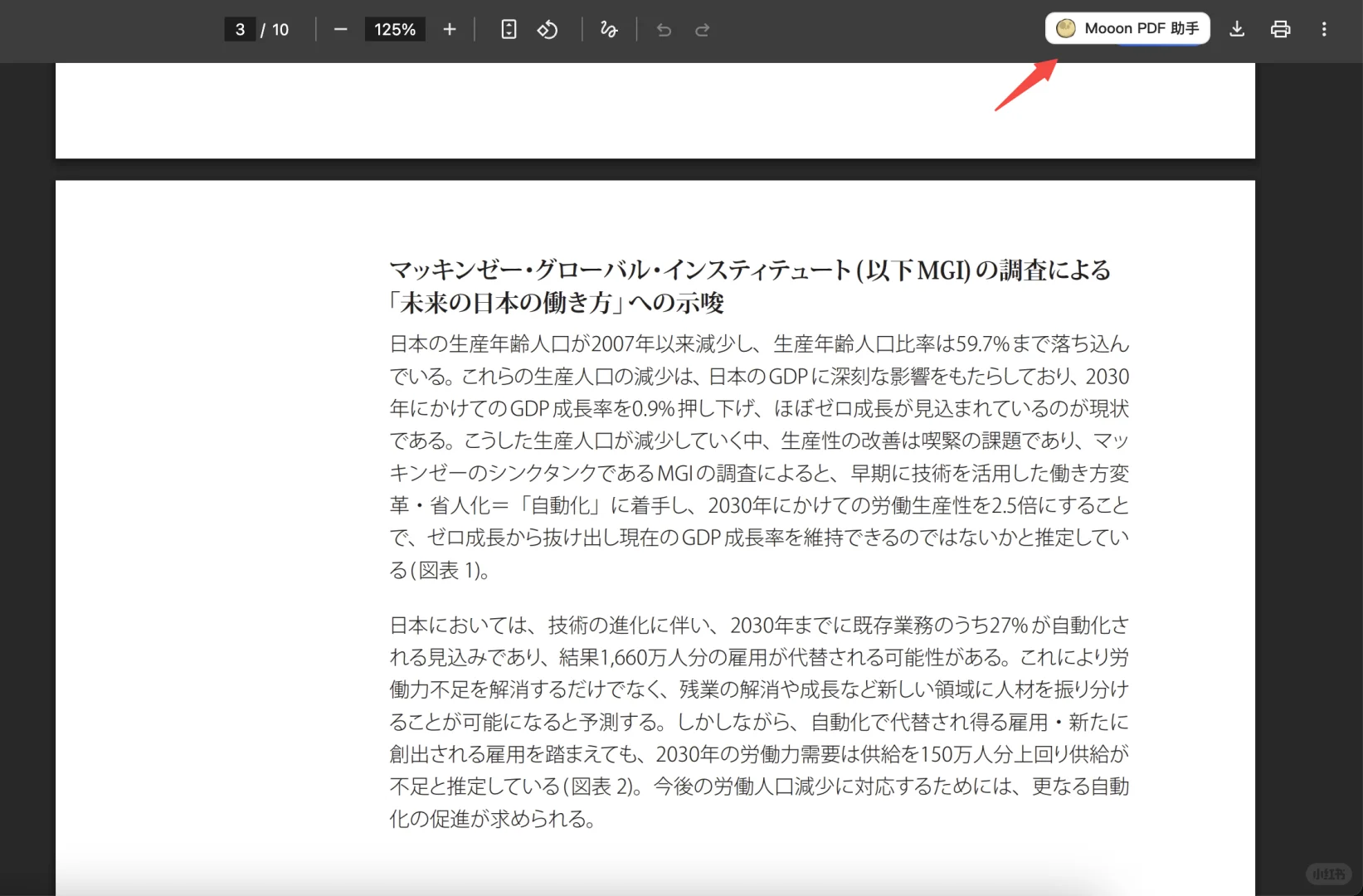Undo the last annotation
The width and height of the screenshot is (1363, 896).
(663, 29)
